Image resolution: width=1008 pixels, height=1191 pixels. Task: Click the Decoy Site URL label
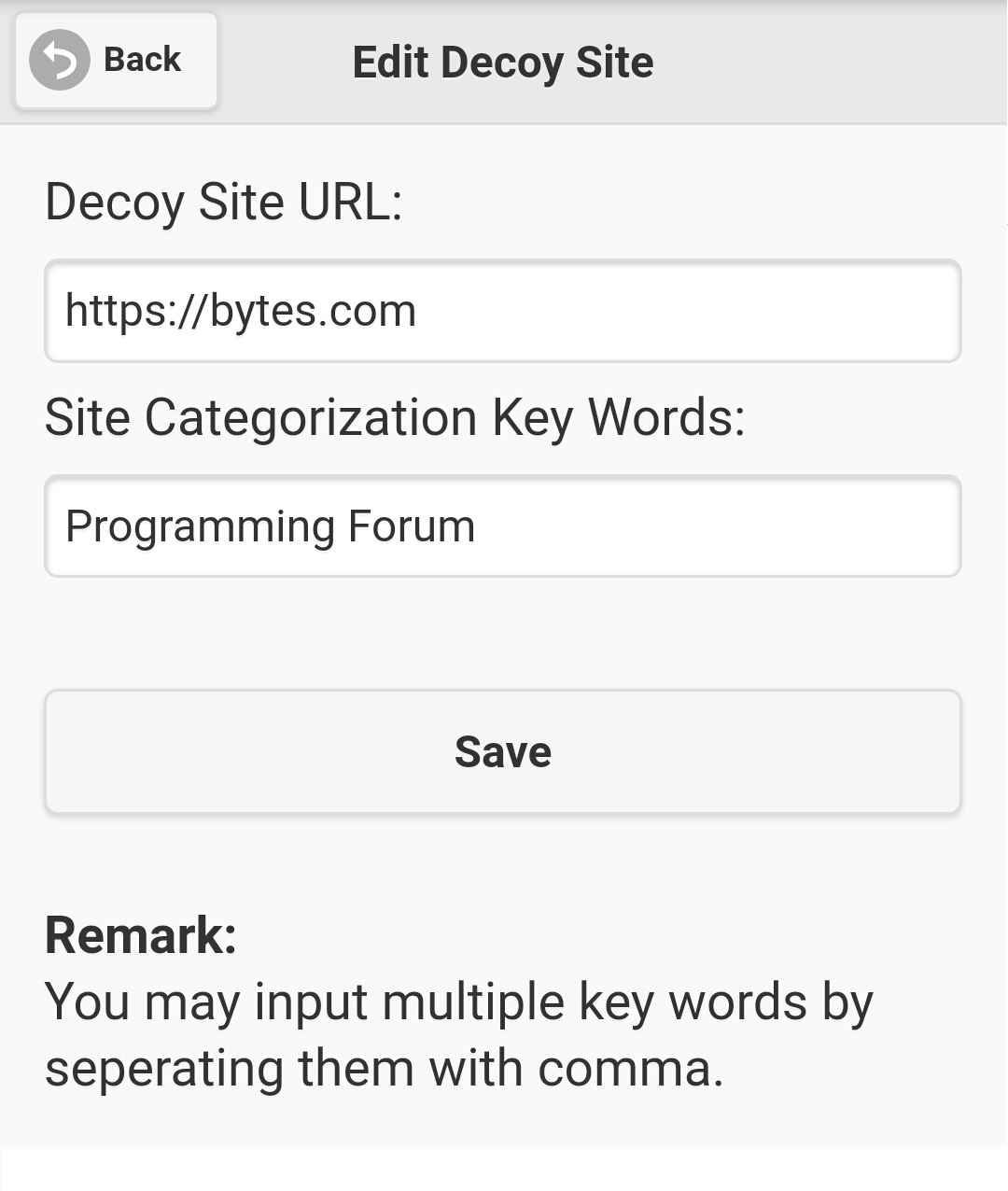click(x=223, y=202)
